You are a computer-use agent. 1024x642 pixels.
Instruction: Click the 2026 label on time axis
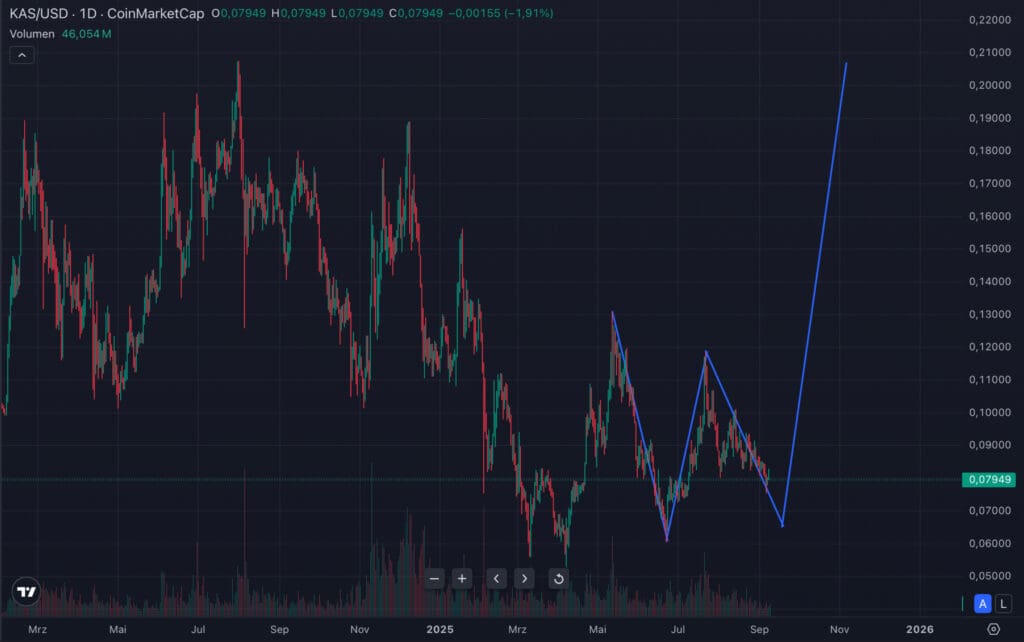coord(919,629)
